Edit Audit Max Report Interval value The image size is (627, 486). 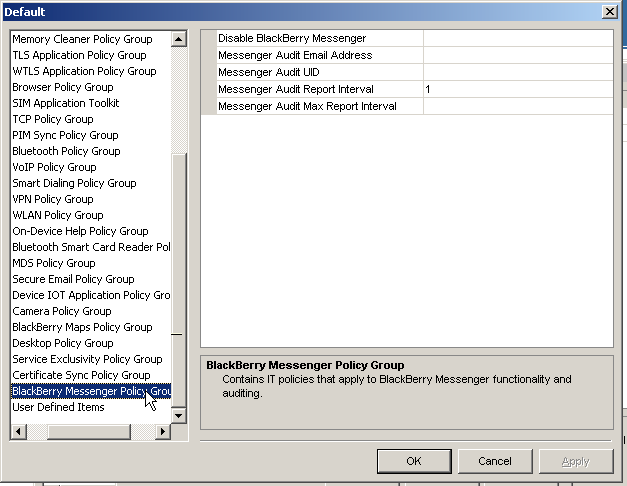coord(518,106)
